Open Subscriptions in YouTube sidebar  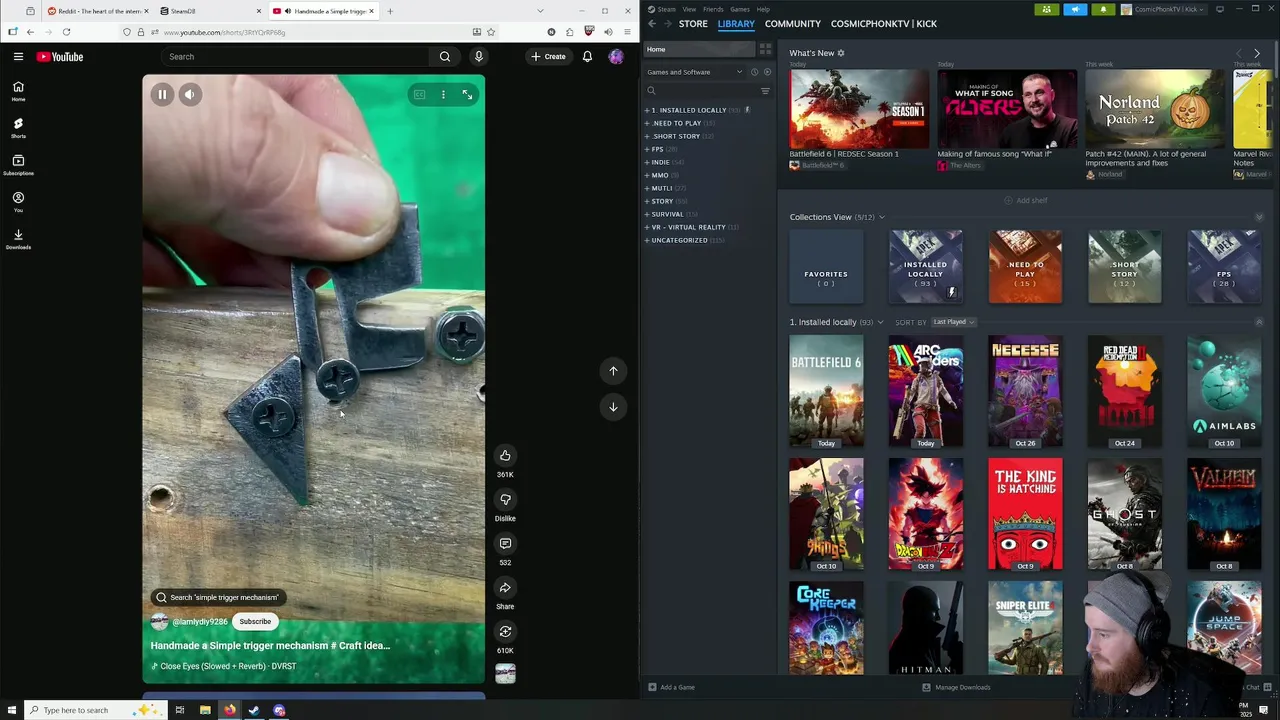coord(18,165)
